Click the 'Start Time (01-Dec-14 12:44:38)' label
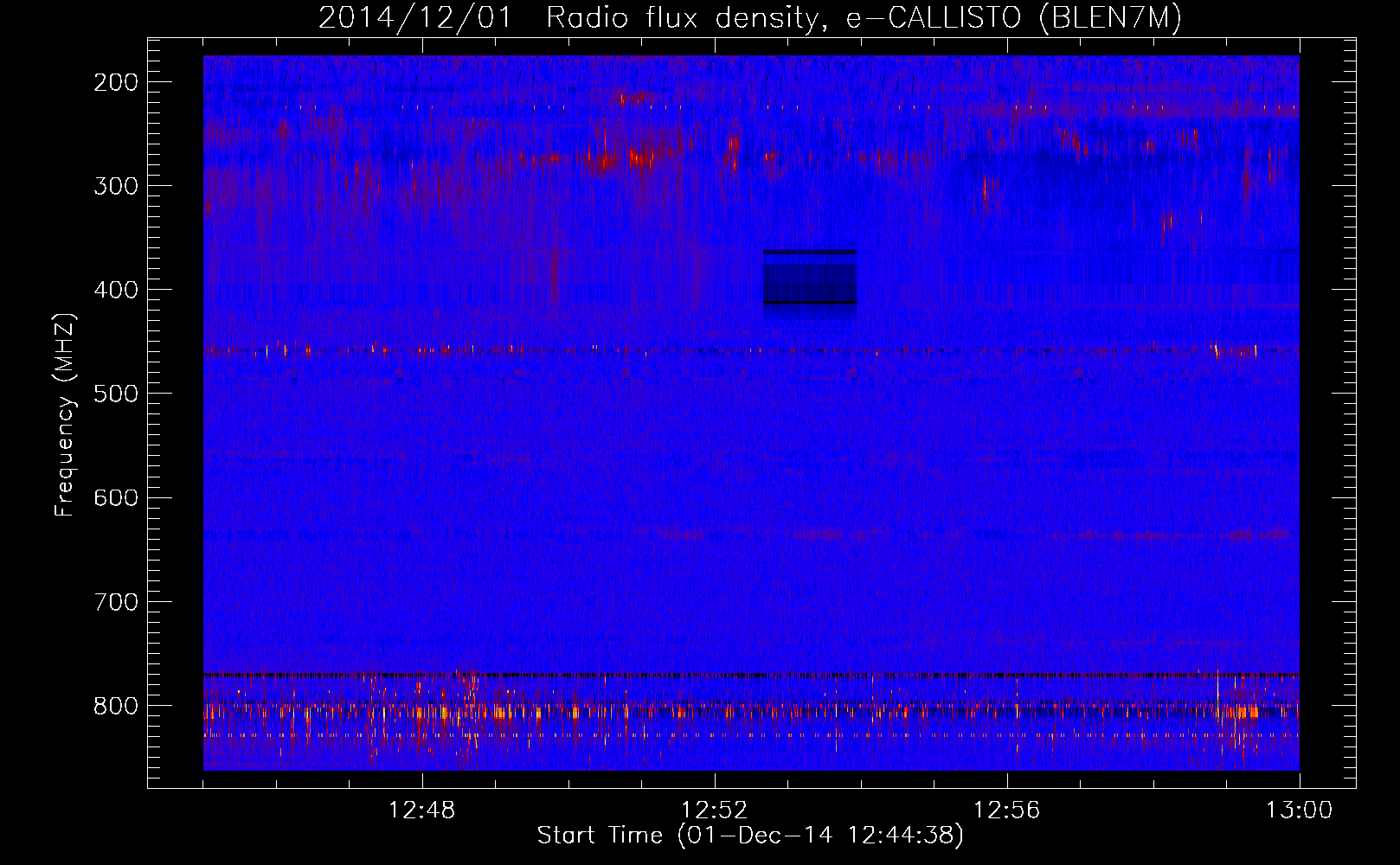The image size is (1400, 865). (x=750, y=836)
